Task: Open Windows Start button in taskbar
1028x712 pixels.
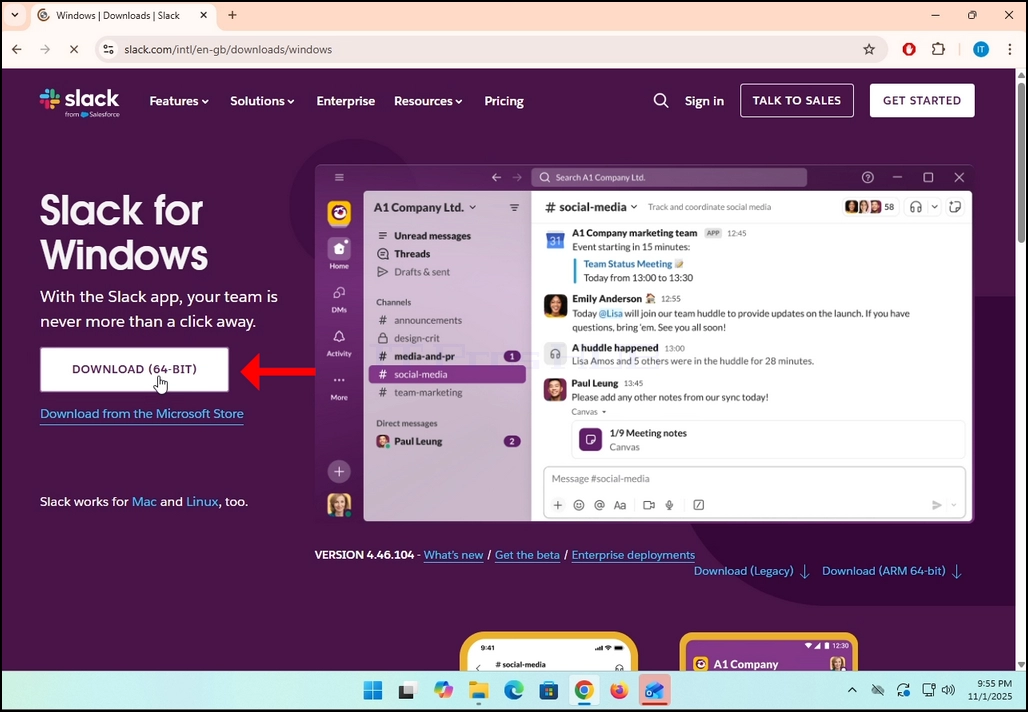Action: tap(373, 690)
